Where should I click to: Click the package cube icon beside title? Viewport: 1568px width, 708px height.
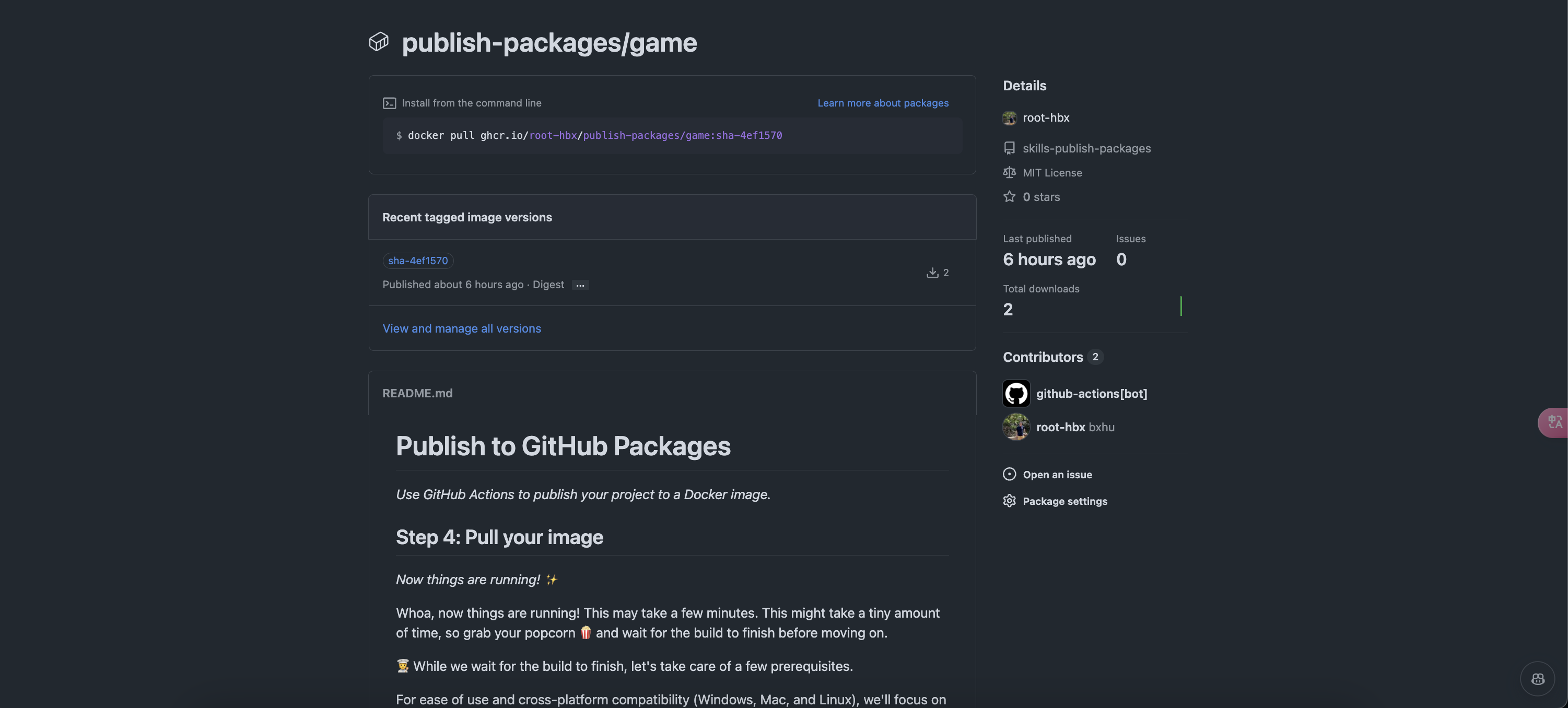378,42
